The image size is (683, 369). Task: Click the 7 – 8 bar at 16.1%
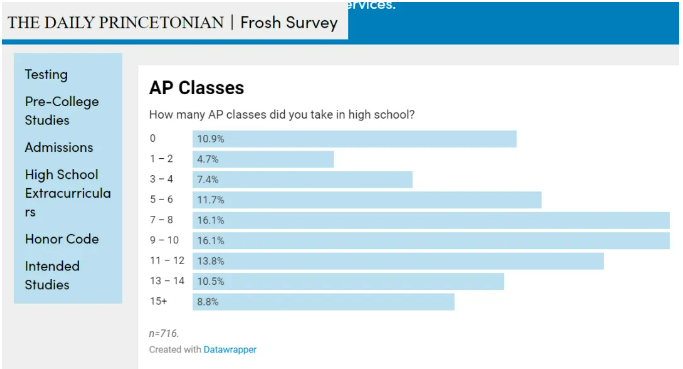tap(431, 220)
